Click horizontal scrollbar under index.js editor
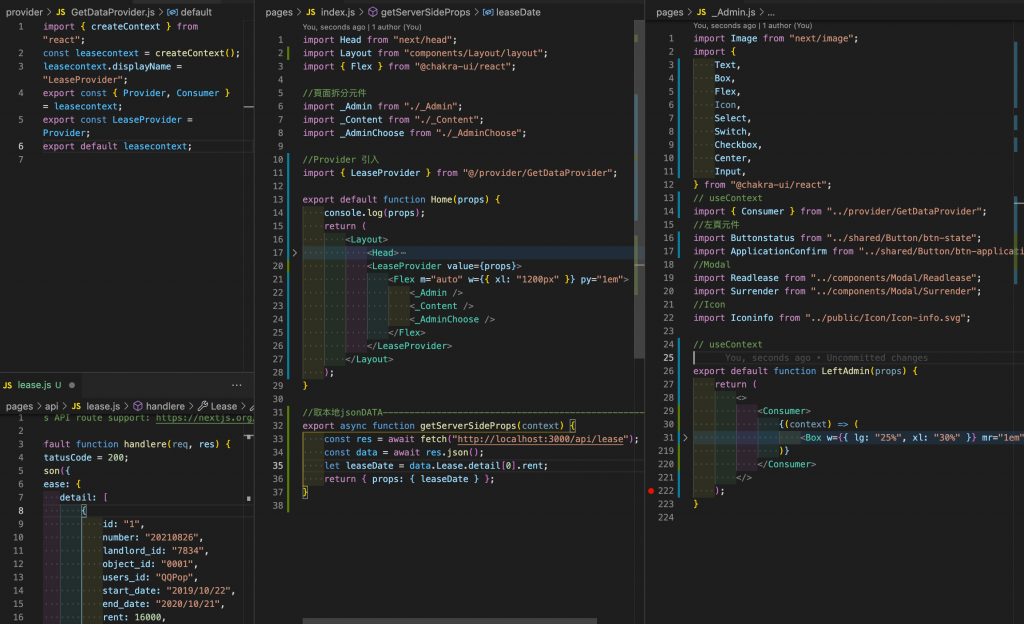 (449, 621)
